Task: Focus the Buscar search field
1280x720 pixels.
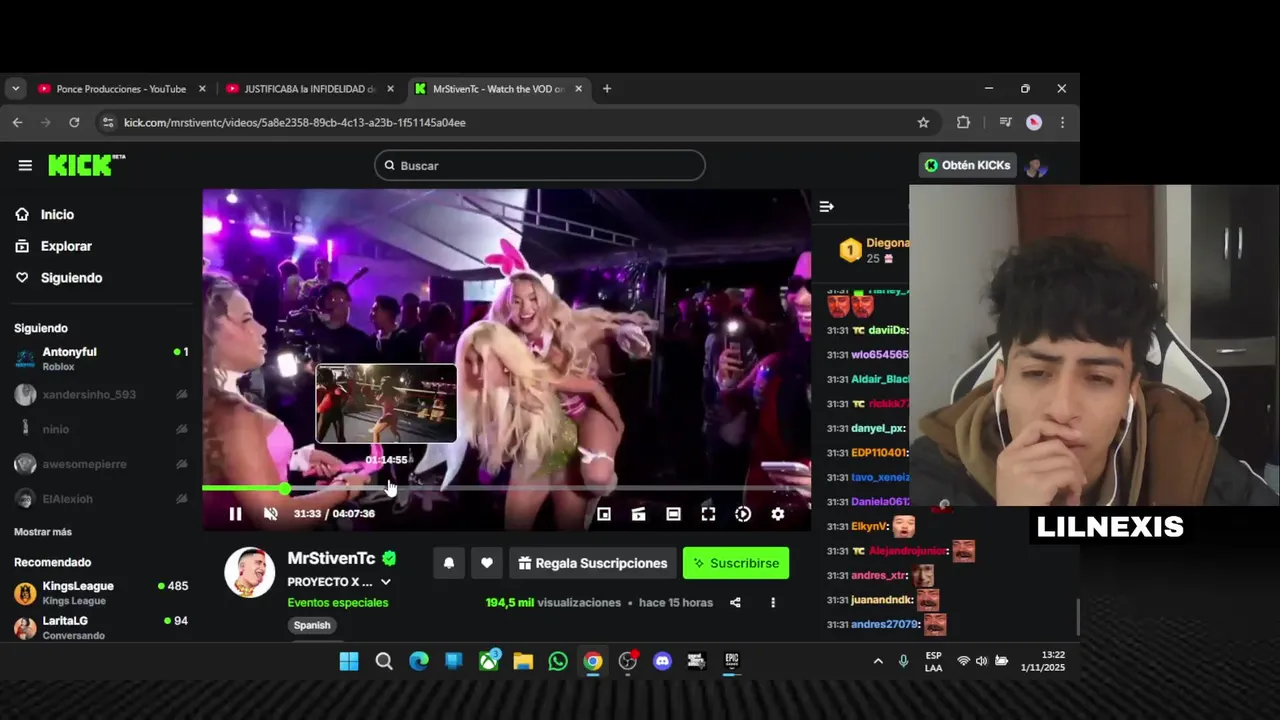Action: (540, 165)
